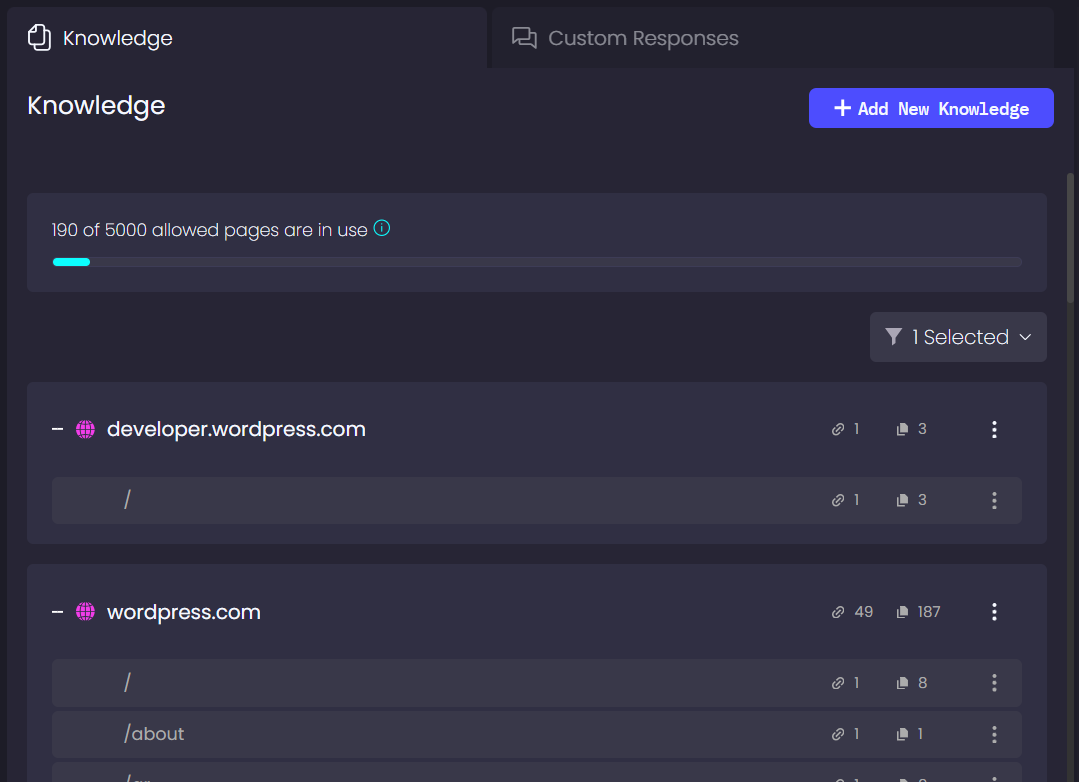Click the globe icon beside wordpress.com
1079x782 pixels.
85,612
